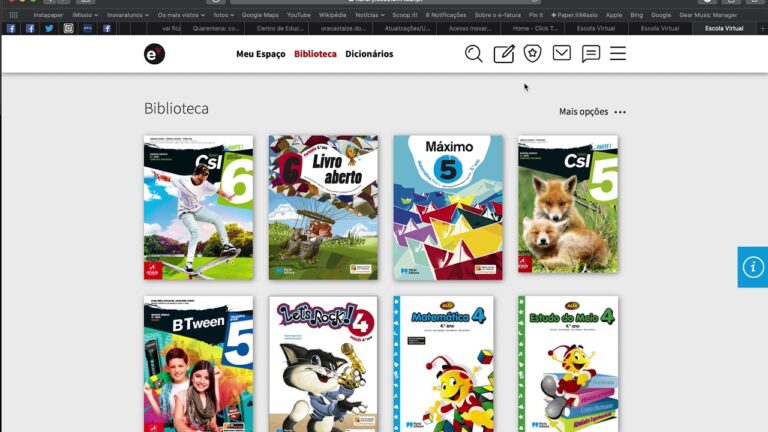Open the search magnifier icon
Viewport: 768px width, 432px height.
474,53
